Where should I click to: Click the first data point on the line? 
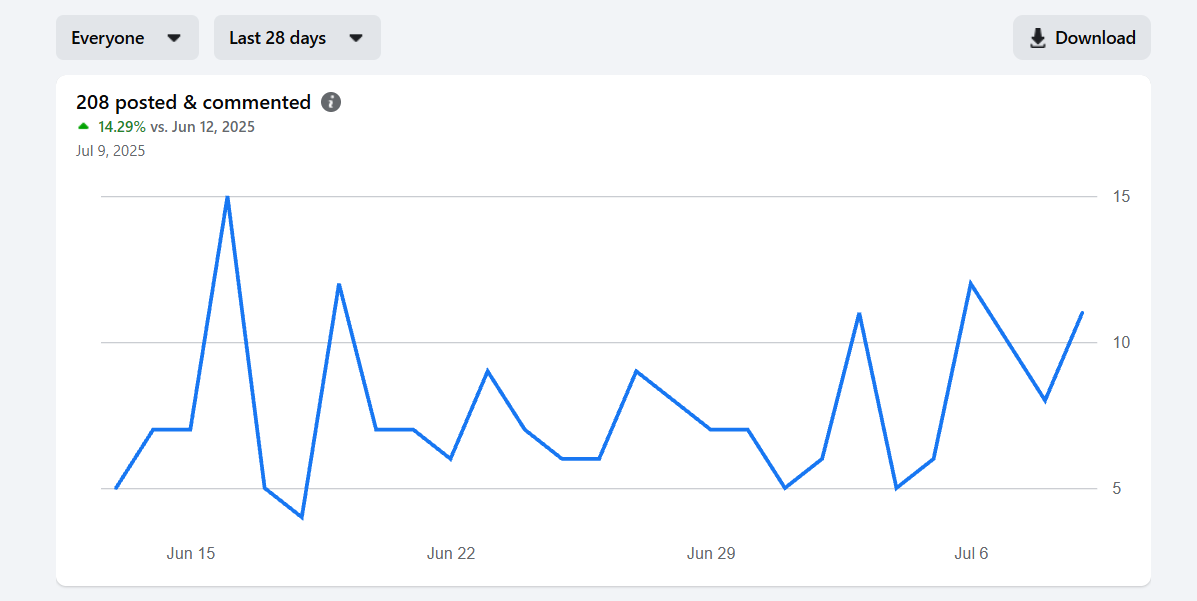point(116,488)
